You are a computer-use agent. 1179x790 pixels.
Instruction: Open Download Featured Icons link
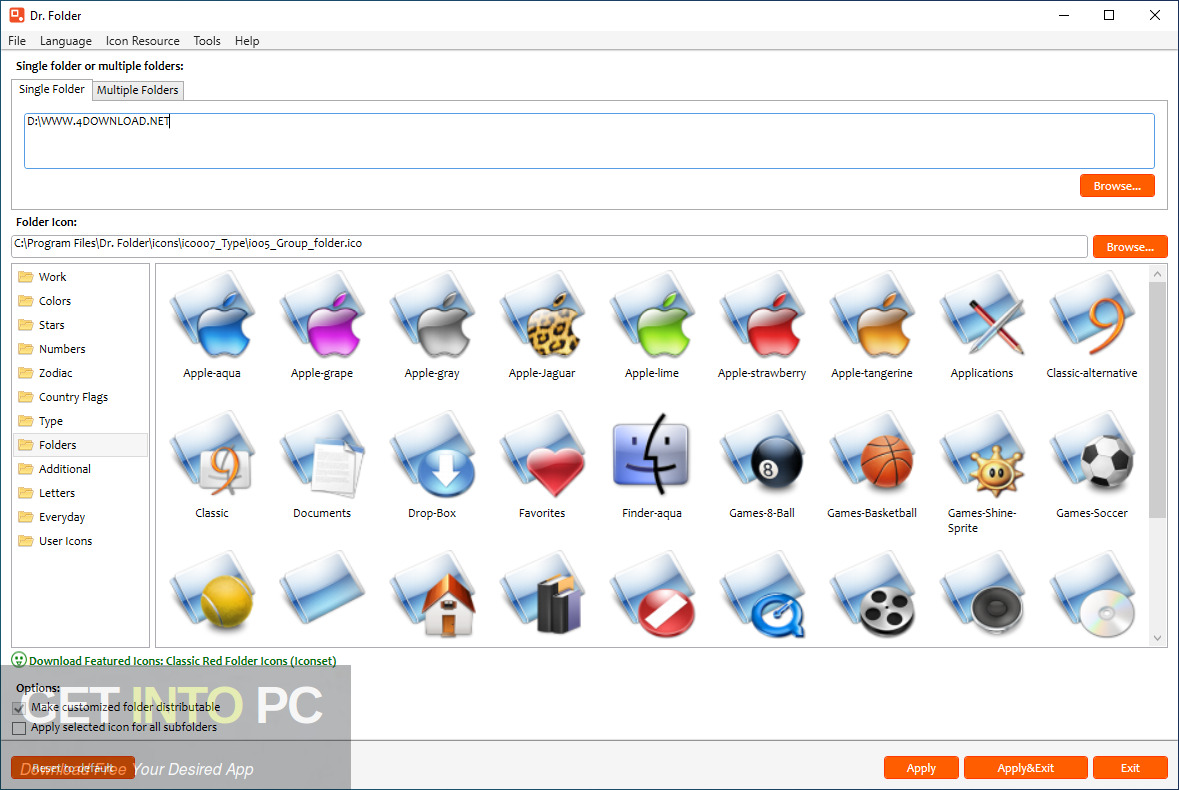(182, 661)
